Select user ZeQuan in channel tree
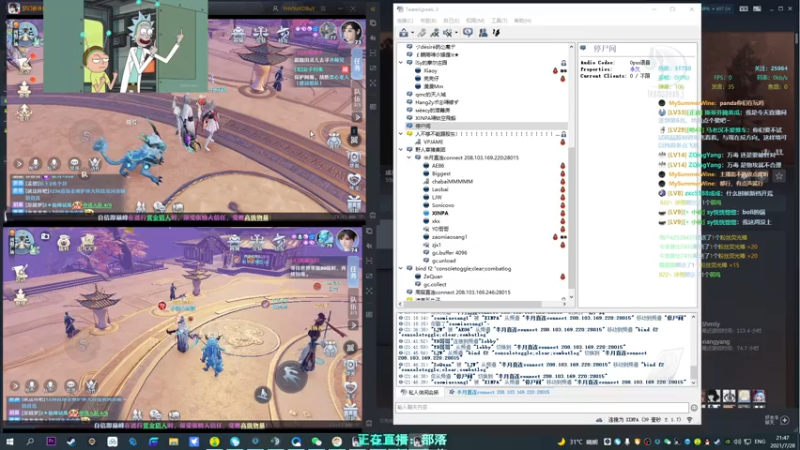The image size is (800, 450). 433,277
